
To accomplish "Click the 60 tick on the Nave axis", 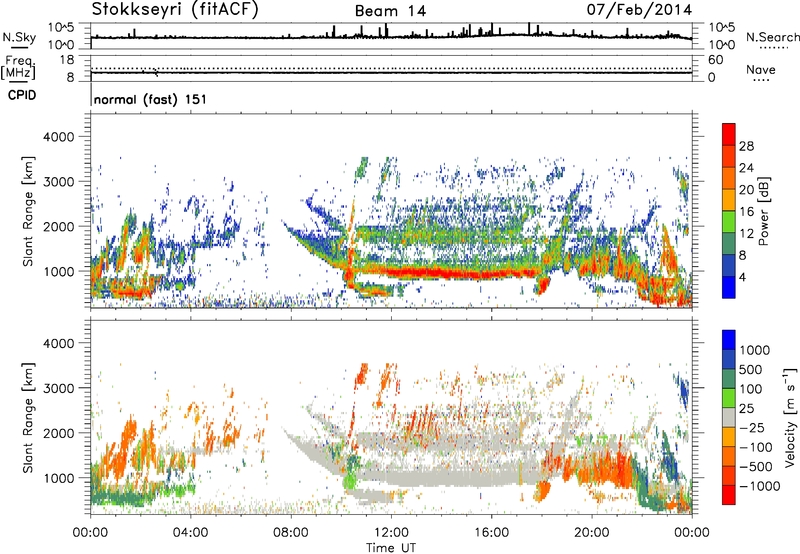I will coord(715,60).
